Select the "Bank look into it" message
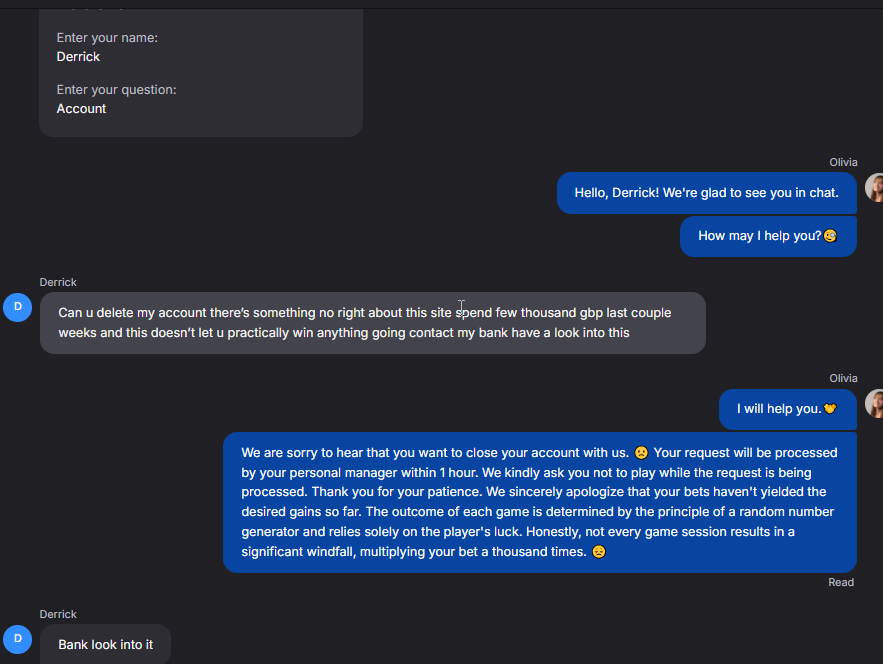883x664 pixels. click(106, 644)
